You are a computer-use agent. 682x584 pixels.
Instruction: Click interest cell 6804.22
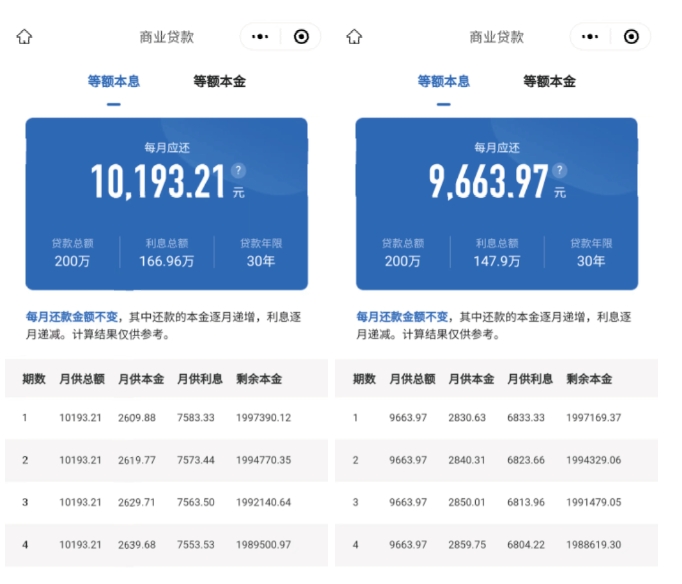pyautogui.click(x=526, y=544)
